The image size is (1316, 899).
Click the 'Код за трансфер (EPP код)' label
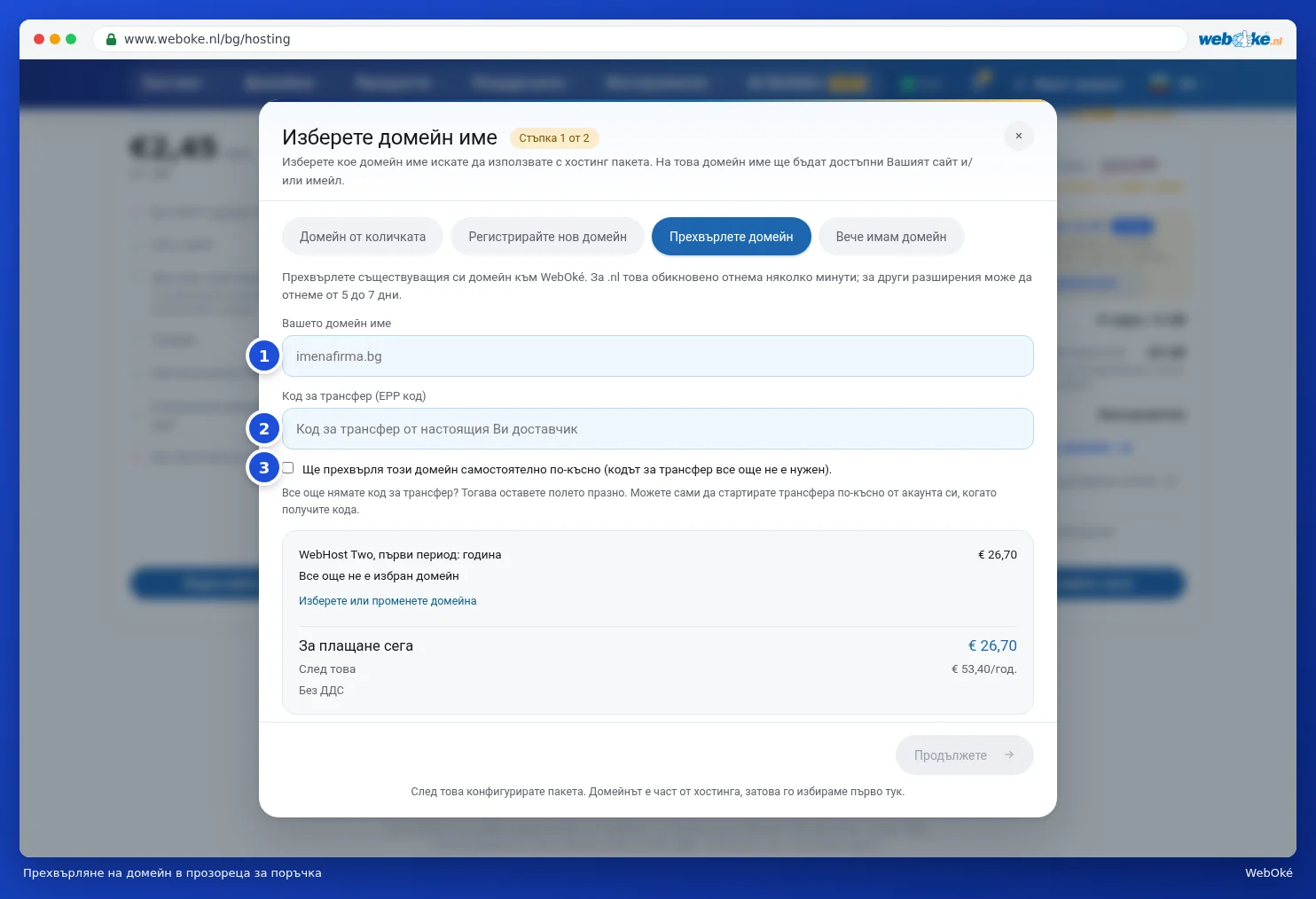click(354, 396)
